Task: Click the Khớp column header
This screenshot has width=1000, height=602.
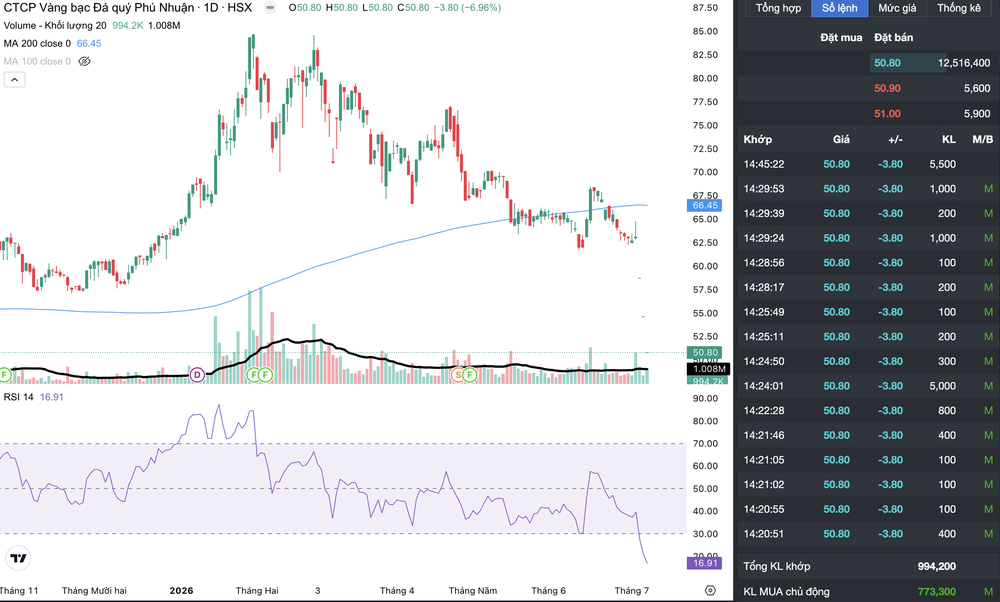Action: click(x=758, y=139)
